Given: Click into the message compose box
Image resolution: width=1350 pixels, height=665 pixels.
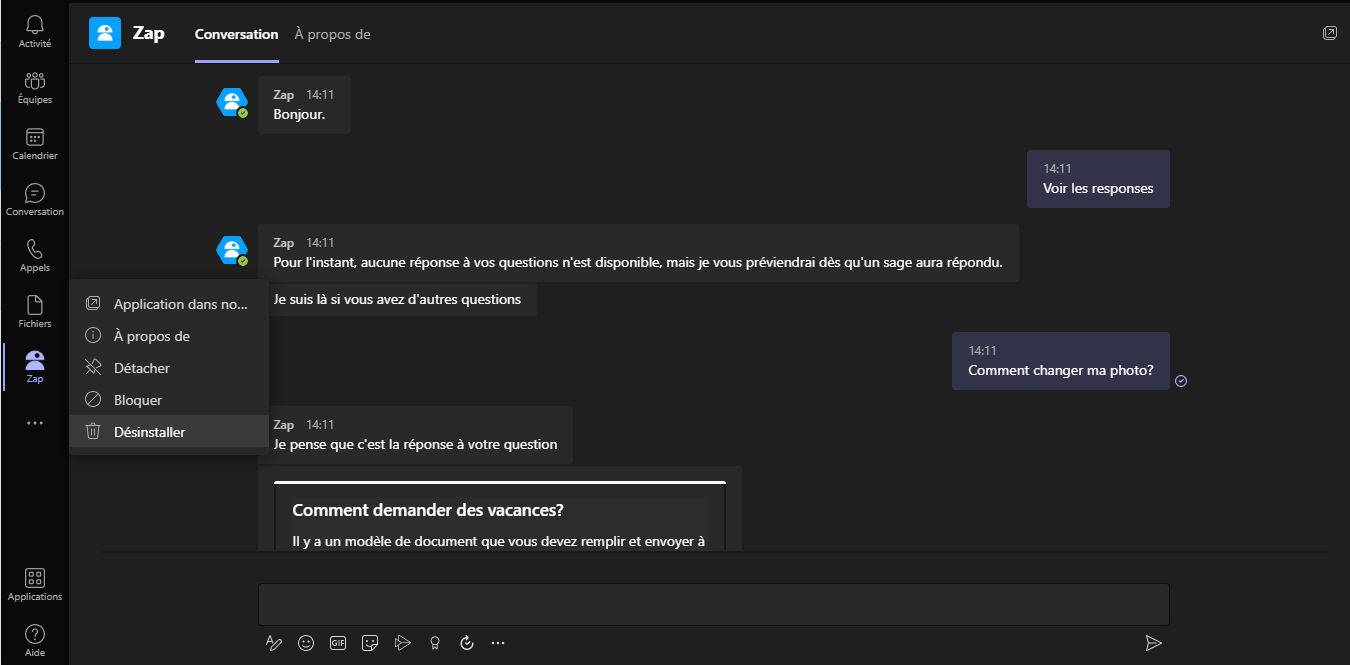Looking at the screenshot, I should click(714, 605).
